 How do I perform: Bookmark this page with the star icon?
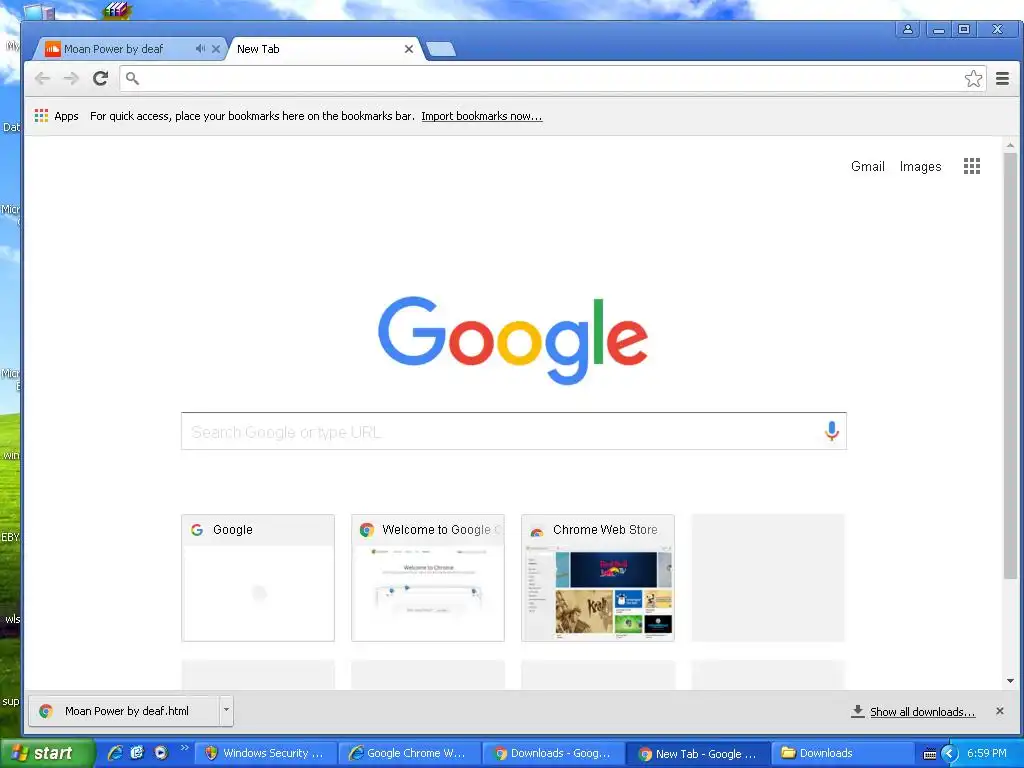[x=973, y=79]
